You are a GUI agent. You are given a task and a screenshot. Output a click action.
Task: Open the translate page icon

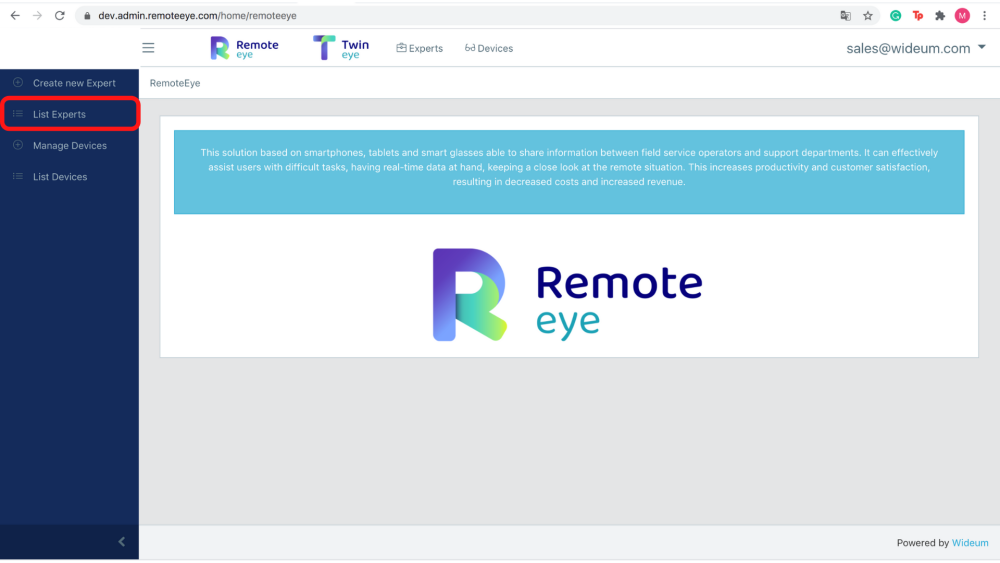coord(846,16)
